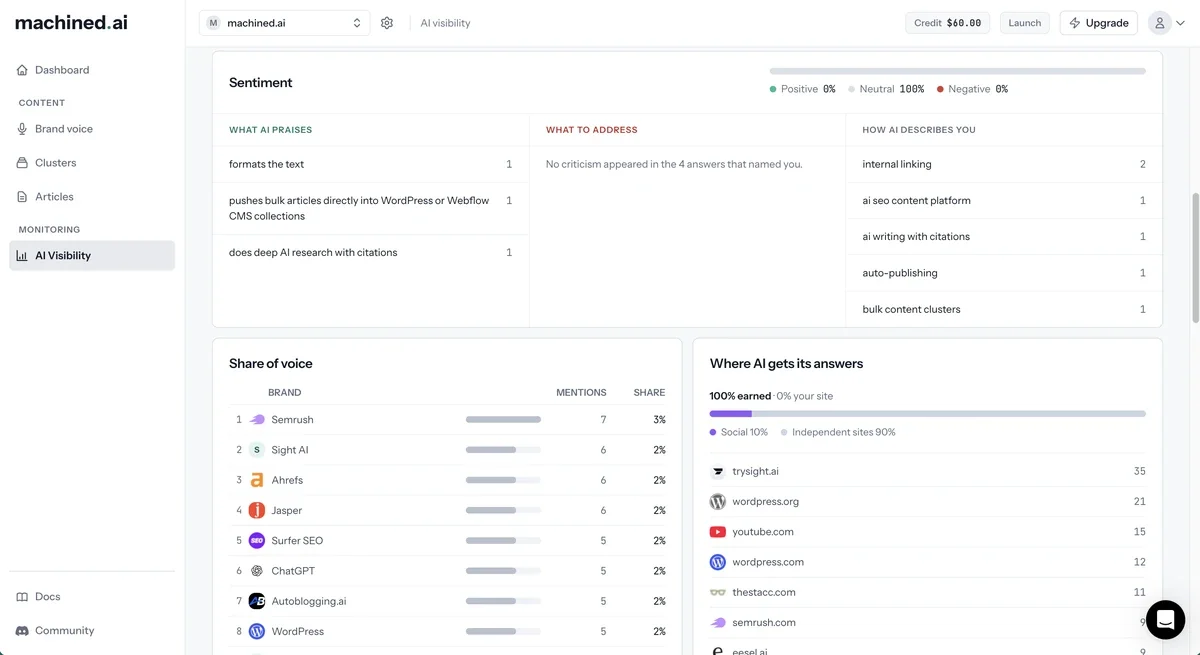
Task: Click the AI visibility breadcrumb
Action: pyautogui.click(x=445, y=23)
